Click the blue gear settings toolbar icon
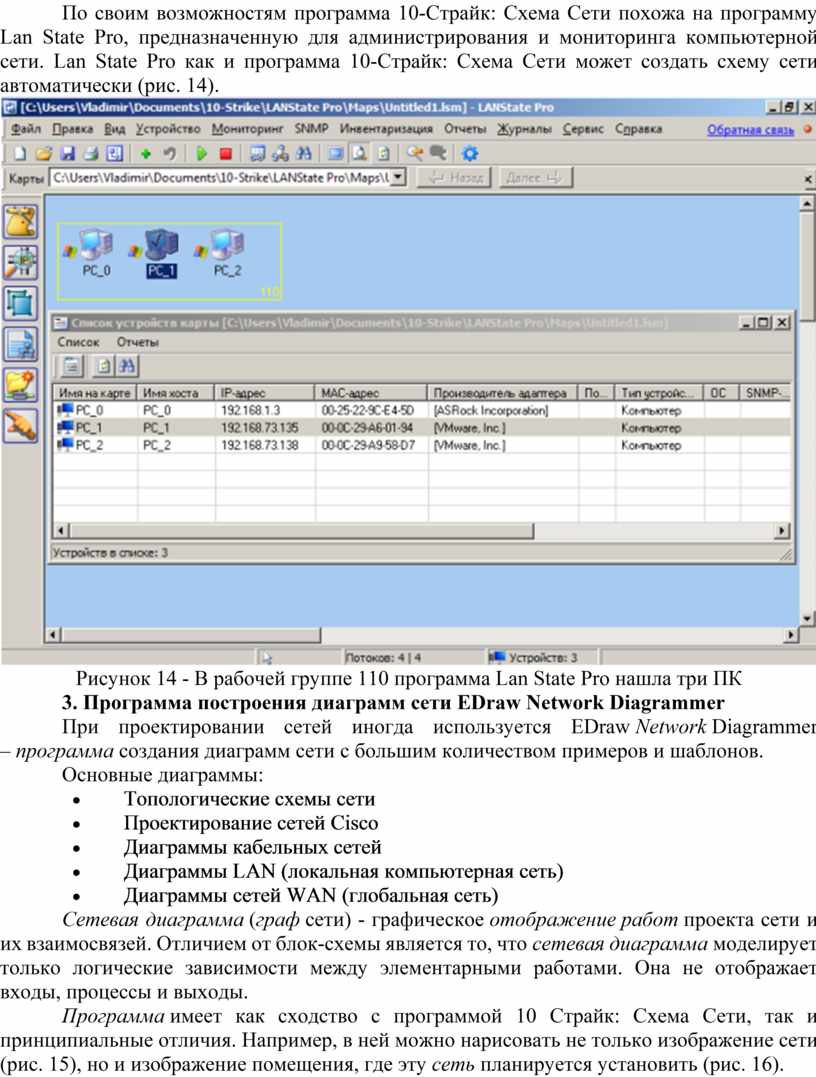 tap(470, 154)
